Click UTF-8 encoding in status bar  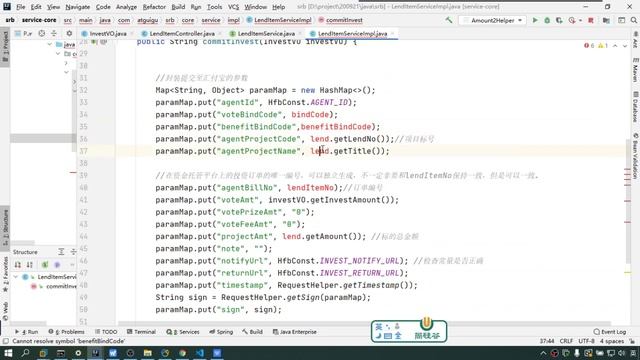586,341
